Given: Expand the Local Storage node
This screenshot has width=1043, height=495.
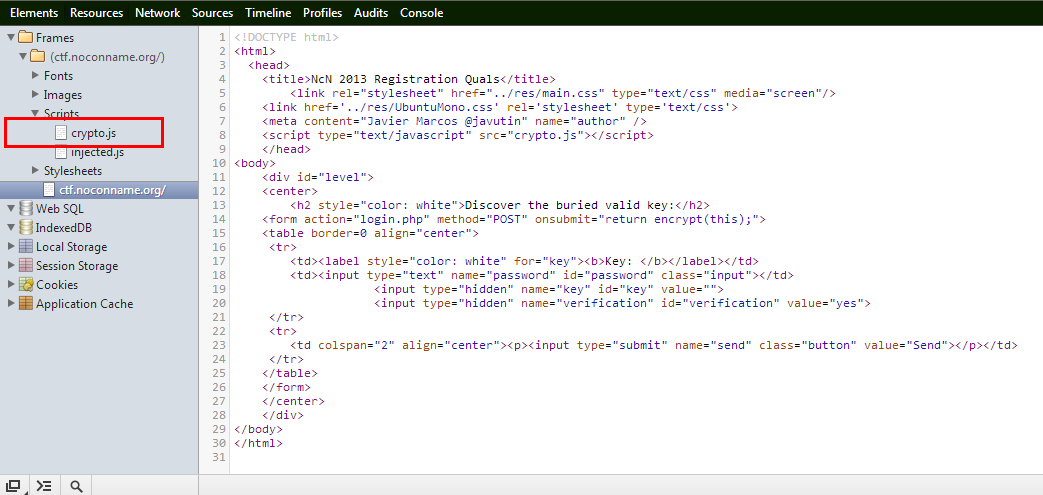Looking at the screenshot, I should tap(11, 246).
